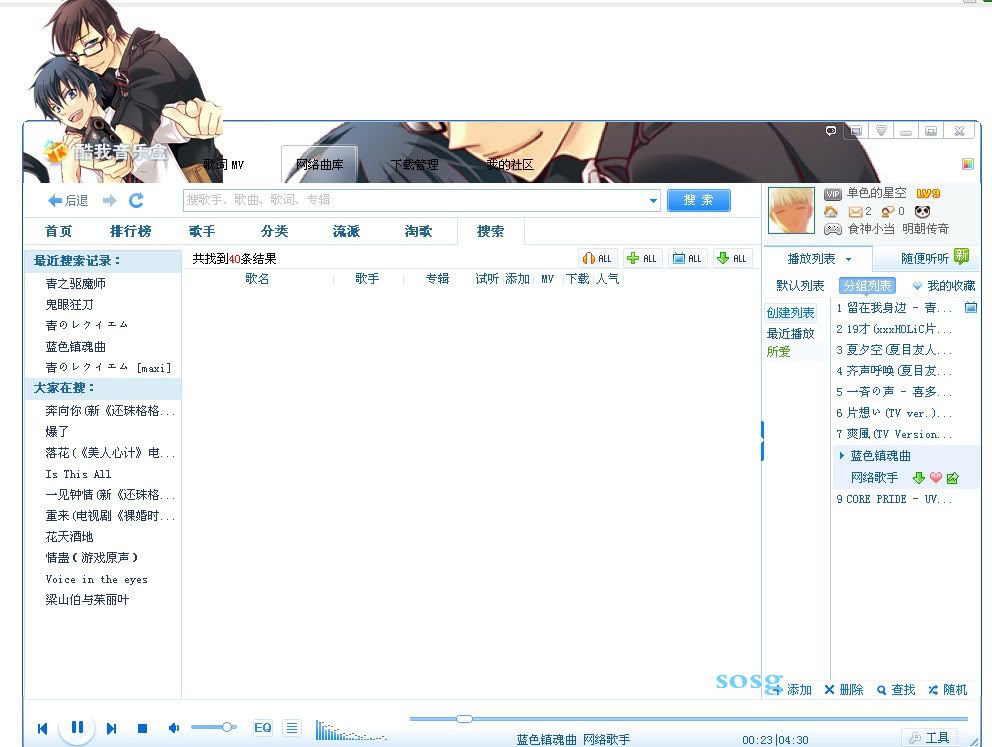Expand the 播放列表 dropdown arrow
Screen dimensions: 992x747
(848, 259)
